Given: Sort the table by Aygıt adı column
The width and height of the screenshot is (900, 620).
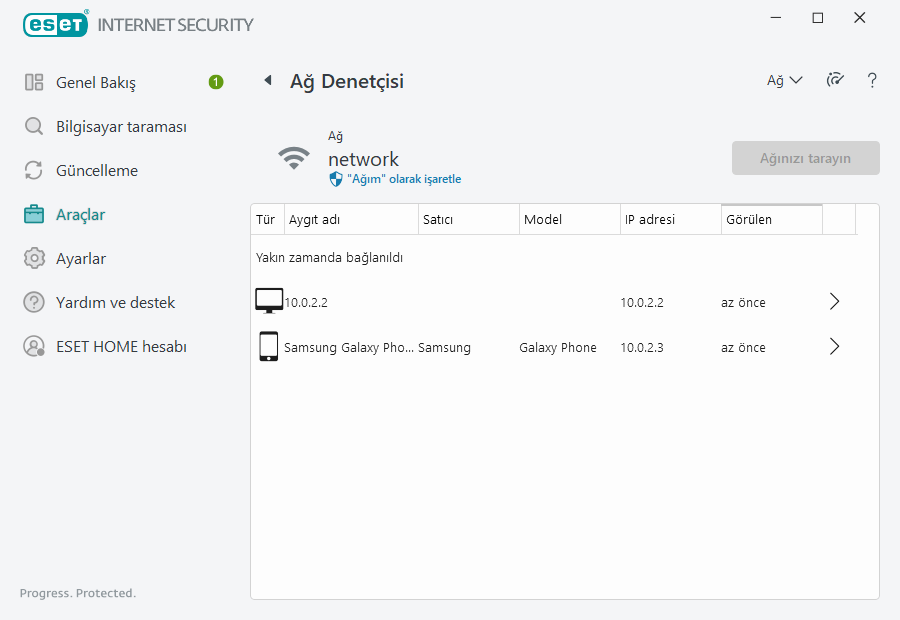Looking at the screenshot, I should pos(350,220).
